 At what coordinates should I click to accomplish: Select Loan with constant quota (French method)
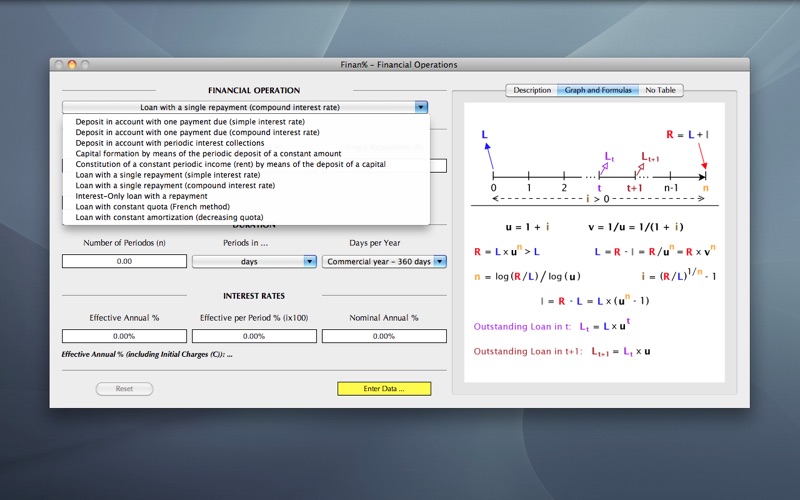click(153, 207)
